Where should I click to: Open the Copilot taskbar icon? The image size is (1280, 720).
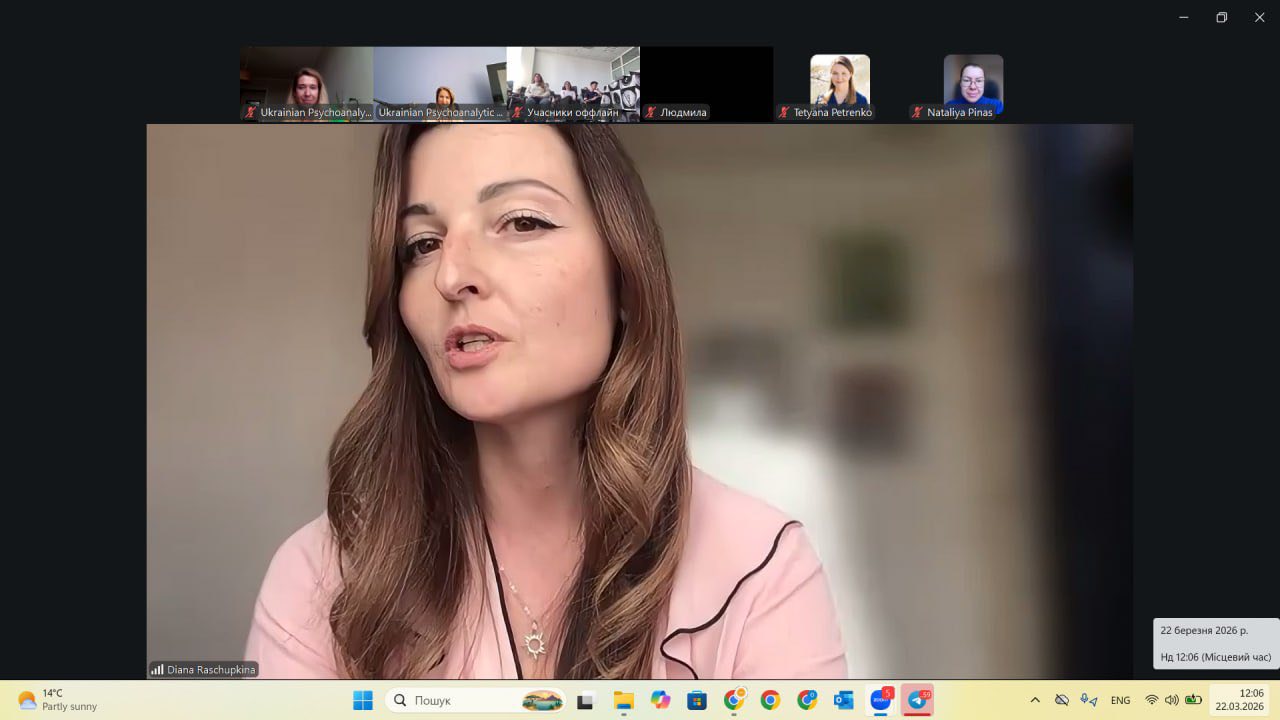660,700
